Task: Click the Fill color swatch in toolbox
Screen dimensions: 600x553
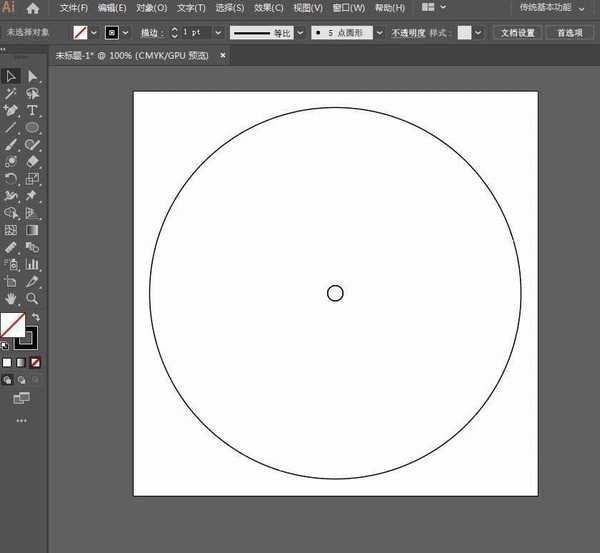Action: pyautogui.click(x=12, y=325)
